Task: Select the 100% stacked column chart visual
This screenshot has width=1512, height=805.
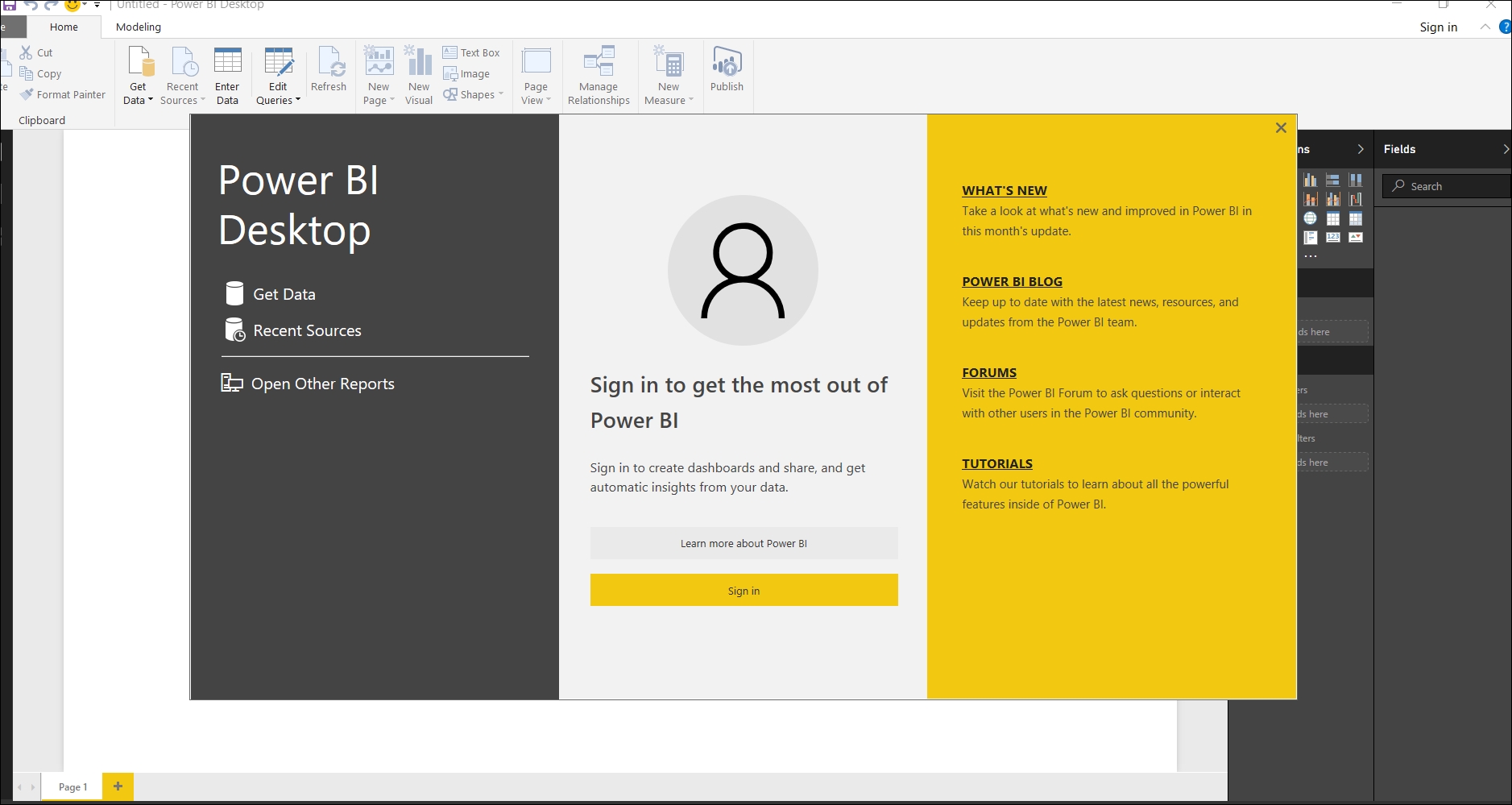Action: coord(1356,180)
